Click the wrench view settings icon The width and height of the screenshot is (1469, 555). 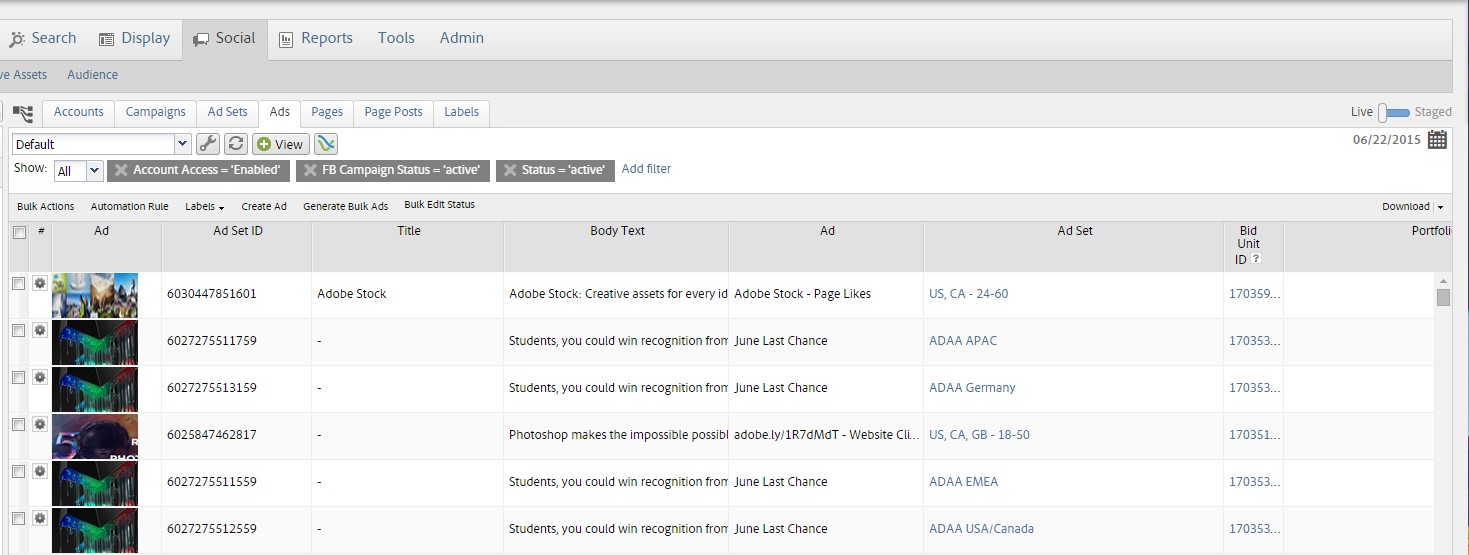pyautogui.click(x=208, y=144)
